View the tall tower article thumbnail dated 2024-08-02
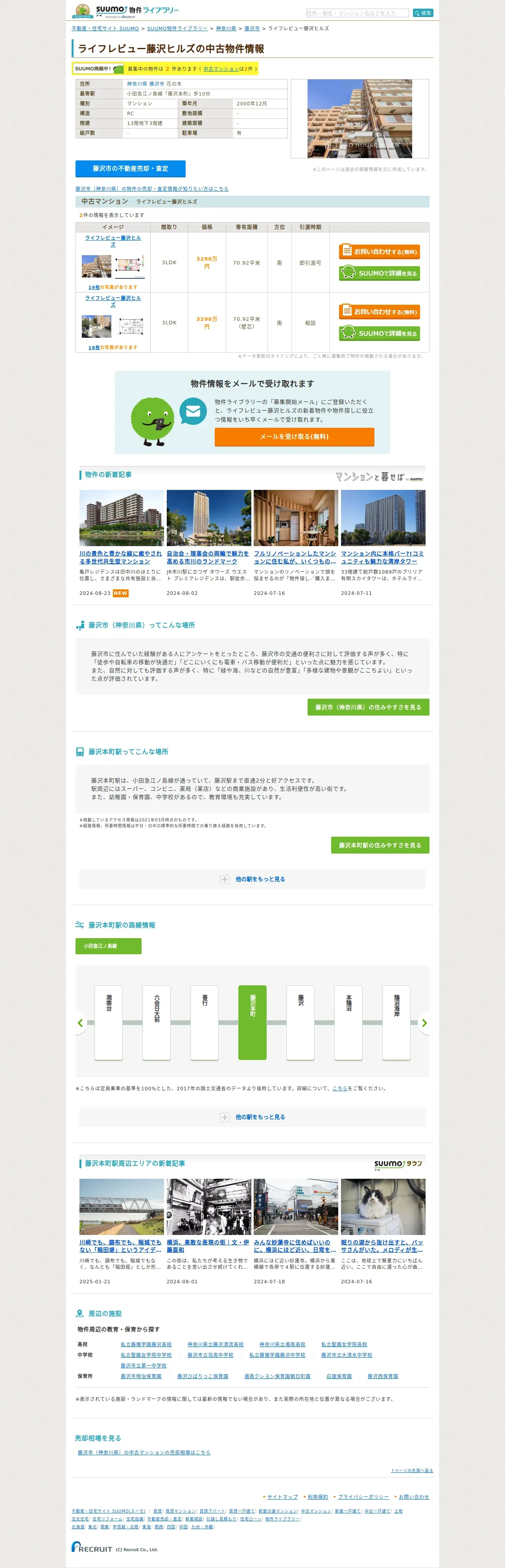This screenshot has height=1568, width=505. tap(208, 518)
